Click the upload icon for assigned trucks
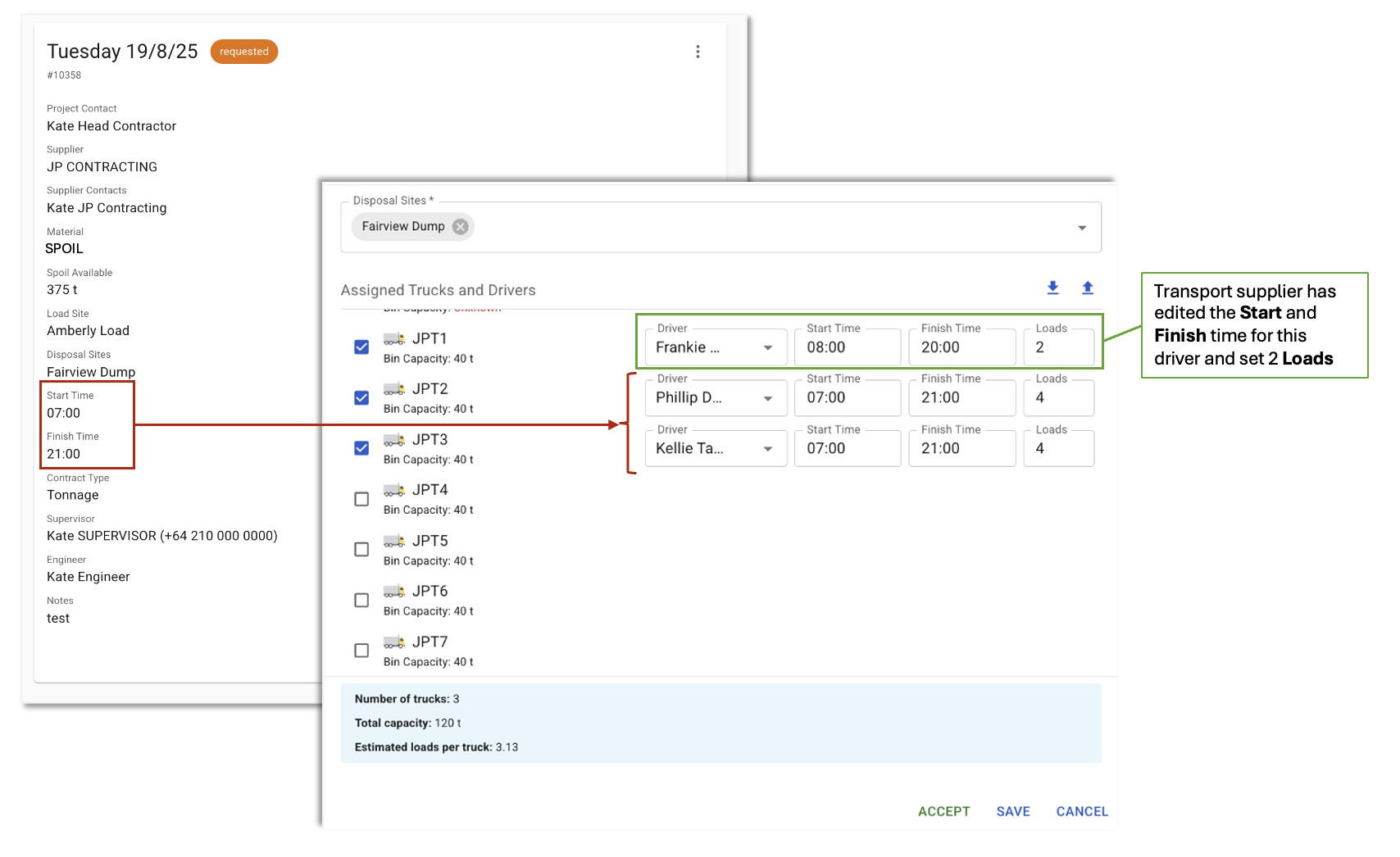Viewport: 1400px width, 857px height. point(1087,288)
